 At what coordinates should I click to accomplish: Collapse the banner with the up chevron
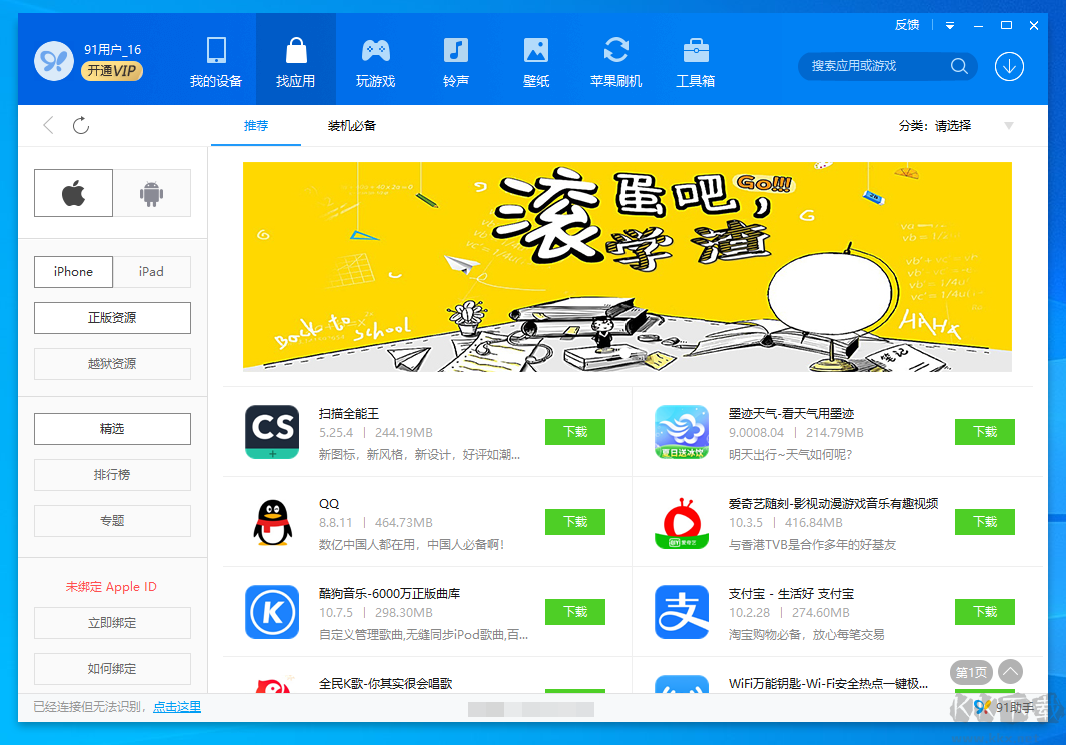[1010, 672]
